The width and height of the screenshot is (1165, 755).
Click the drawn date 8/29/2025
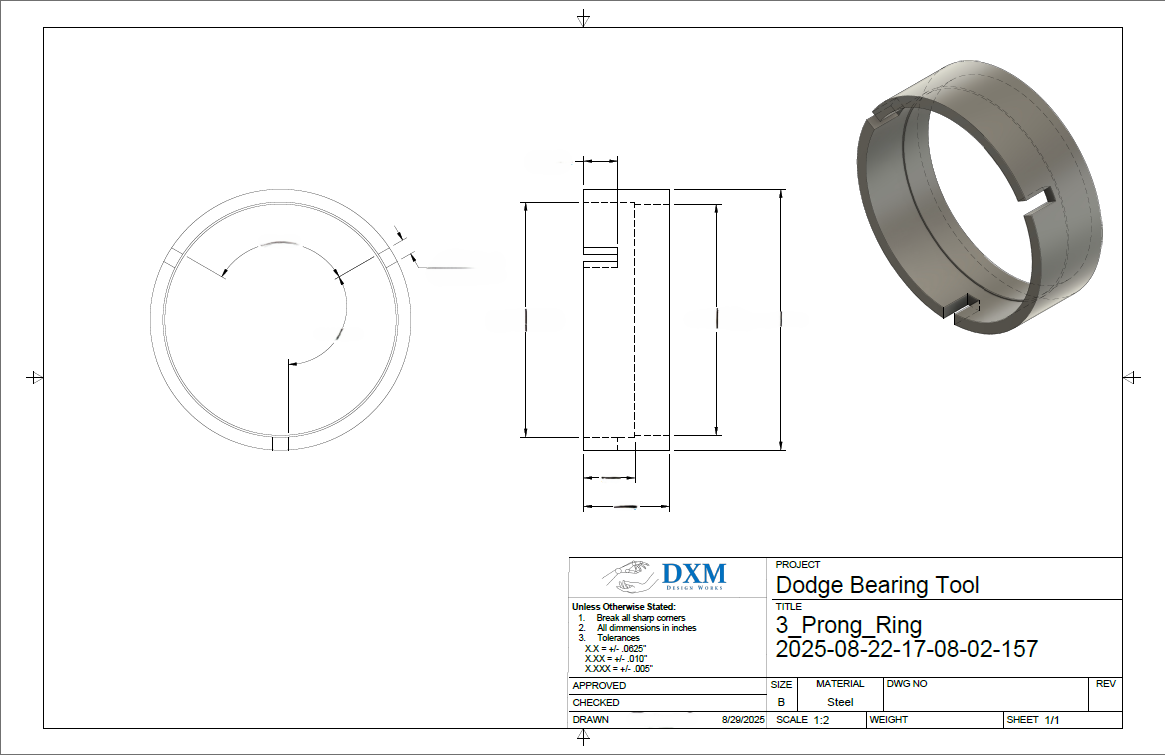coord(742,720)
